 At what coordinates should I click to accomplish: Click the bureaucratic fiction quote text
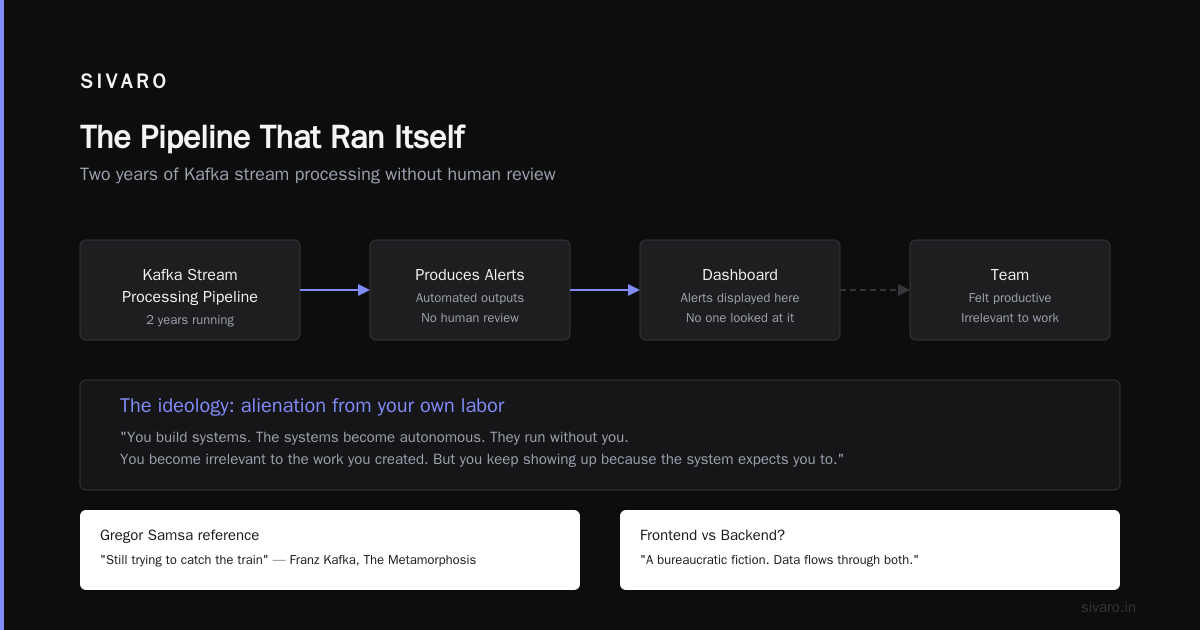779,559
